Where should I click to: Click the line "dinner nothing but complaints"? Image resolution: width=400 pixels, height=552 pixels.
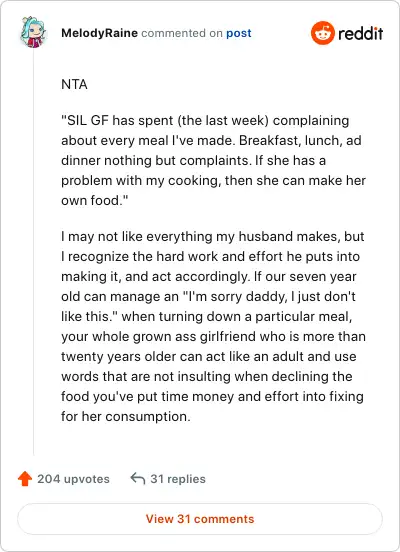click(x=193, y=161)
